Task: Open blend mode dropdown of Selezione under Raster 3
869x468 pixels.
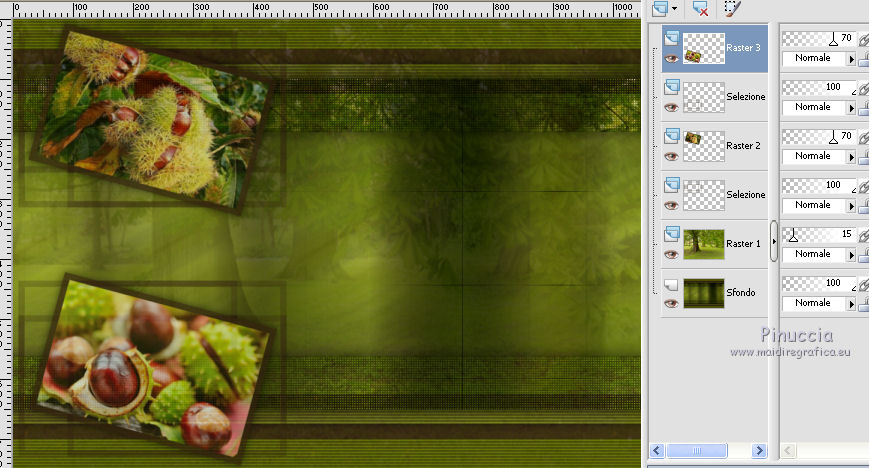Action: point(819,107)
